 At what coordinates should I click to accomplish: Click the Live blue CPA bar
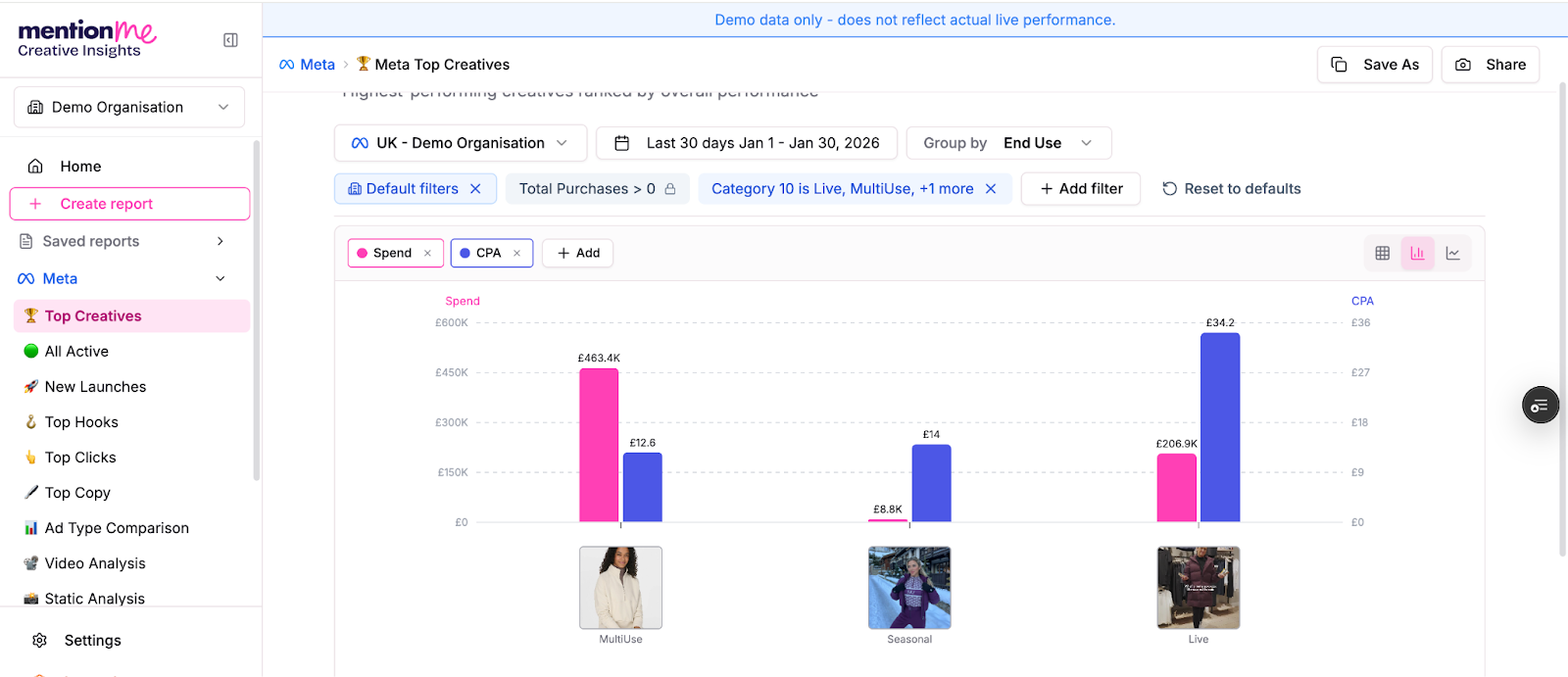pyautogui.click(x=1220, y=427)
